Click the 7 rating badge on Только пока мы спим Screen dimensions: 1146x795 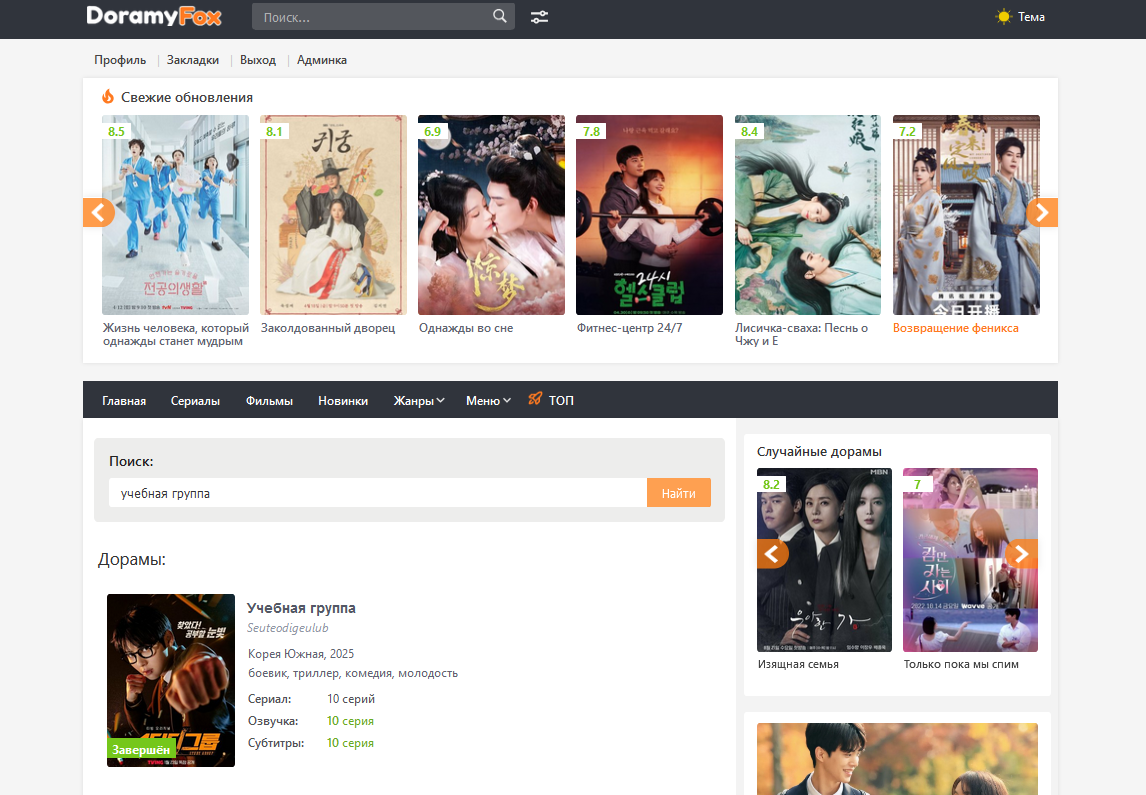pos(917,484)
